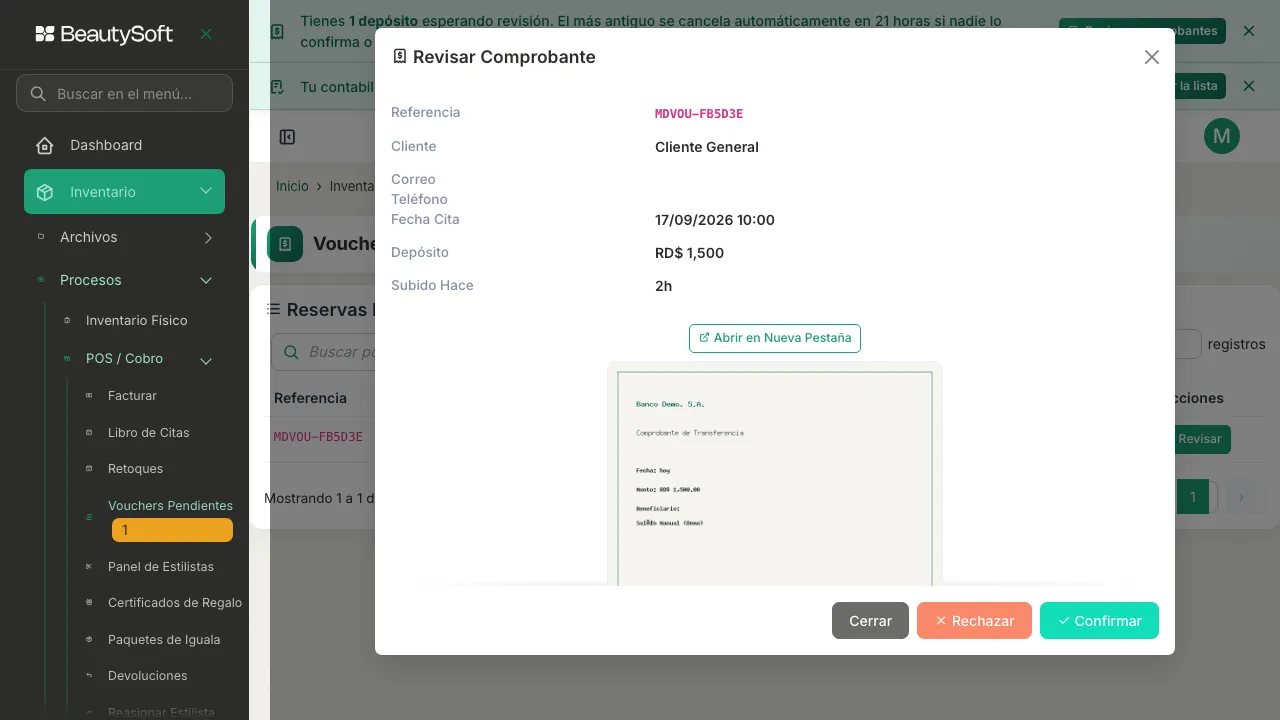Select Devoluciones in the sidebar
Image resolution: width=1280 pixels, height=720 pixels.
coord(147,676)
